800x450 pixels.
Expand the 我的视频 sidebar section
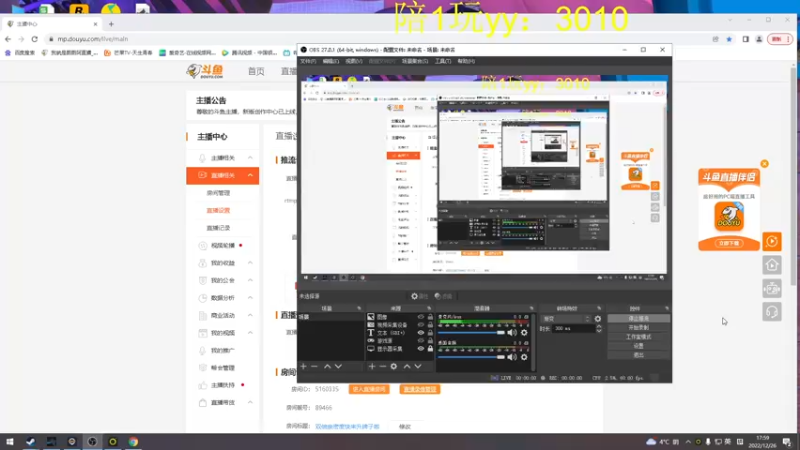250,333
